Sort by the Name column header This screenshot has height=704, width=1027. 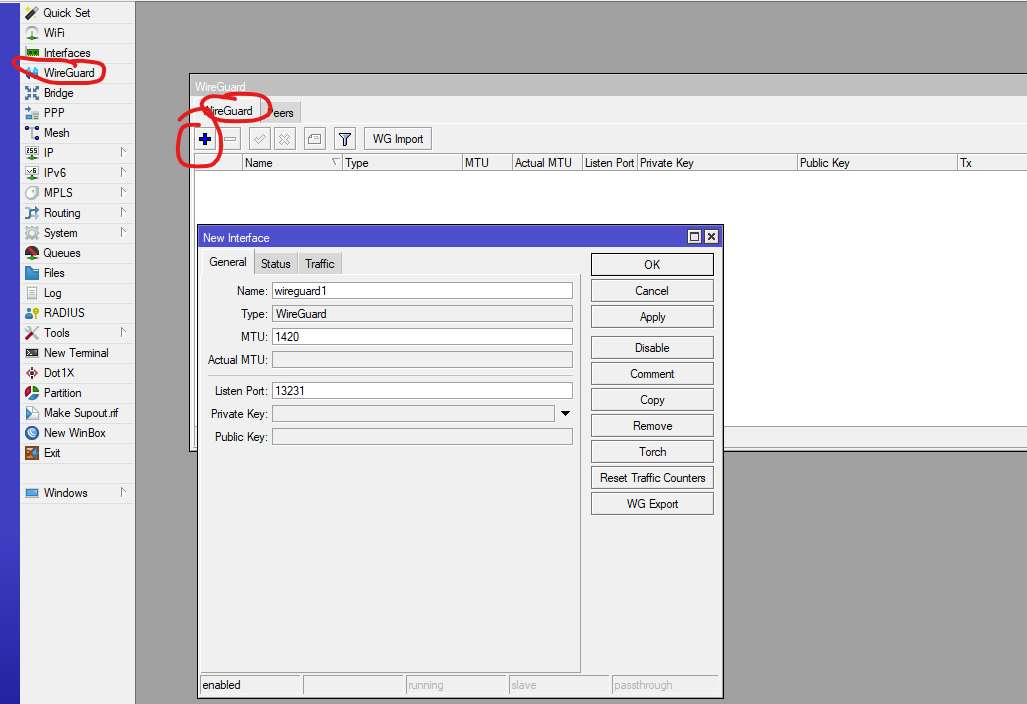click(x=292, y=163)
